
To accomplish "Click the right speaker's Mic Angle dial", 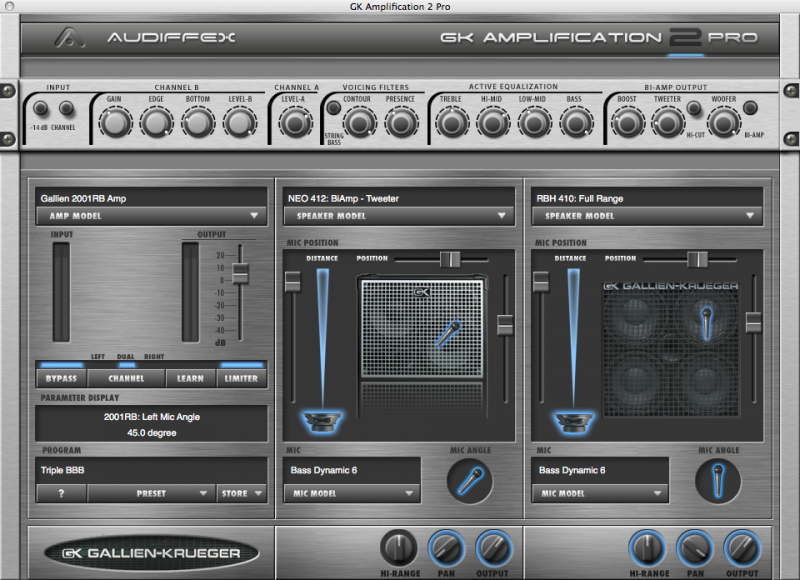I will point(718,481).
